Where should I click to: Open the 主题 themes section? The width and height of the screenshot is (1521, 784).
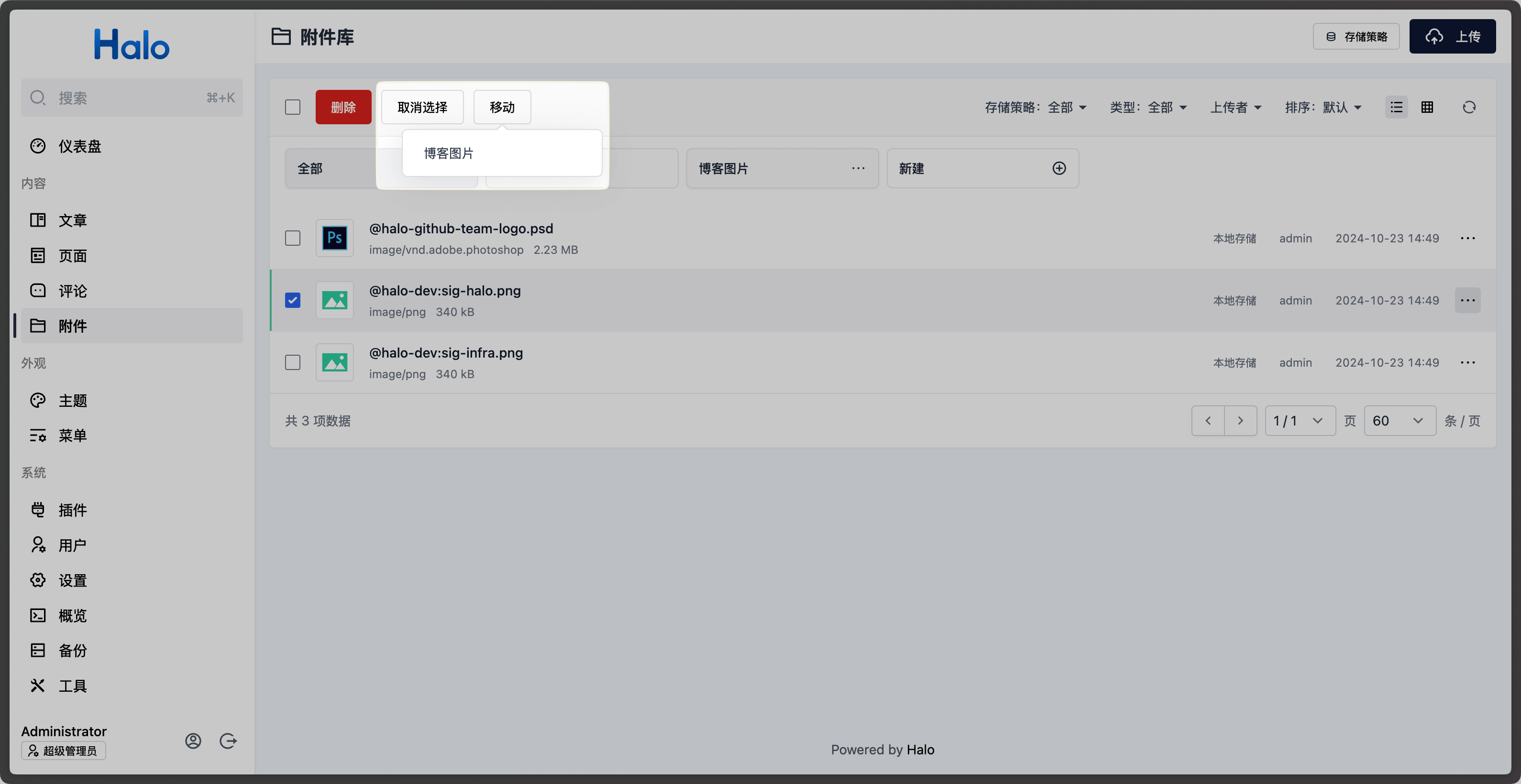(x=73, y=400)
